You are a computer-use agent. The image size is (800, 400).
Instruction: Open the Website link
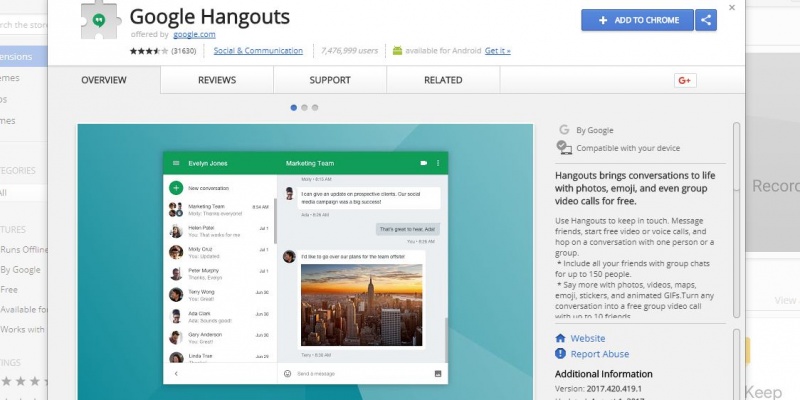click(588, 338)
